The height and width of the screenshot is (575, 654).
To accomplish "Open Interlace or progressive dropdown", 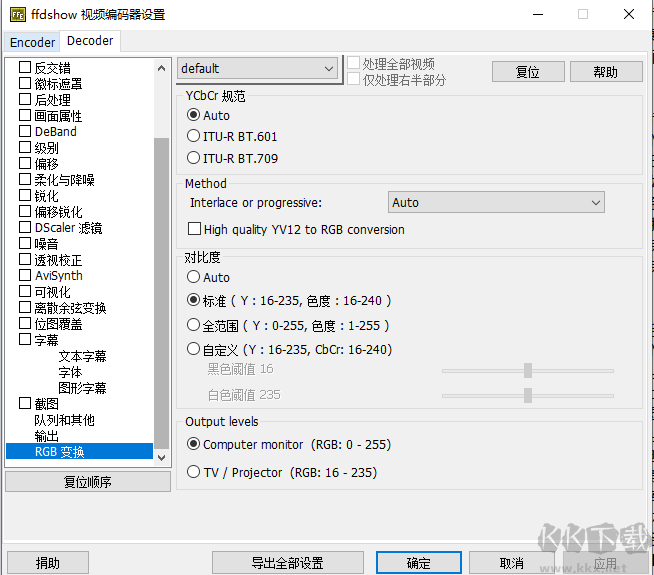I will [496, 202].
